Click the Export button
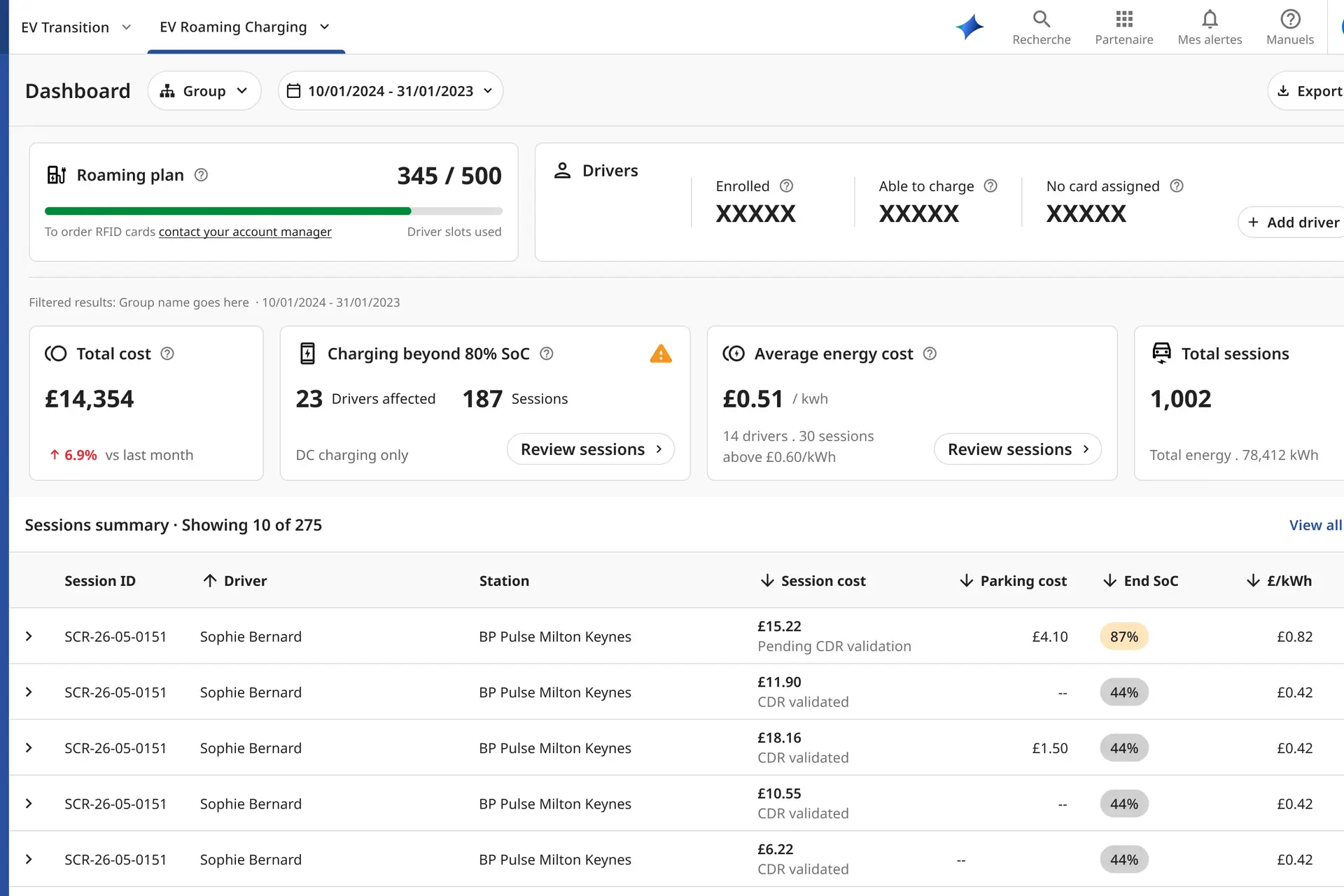 (1306, 91)
